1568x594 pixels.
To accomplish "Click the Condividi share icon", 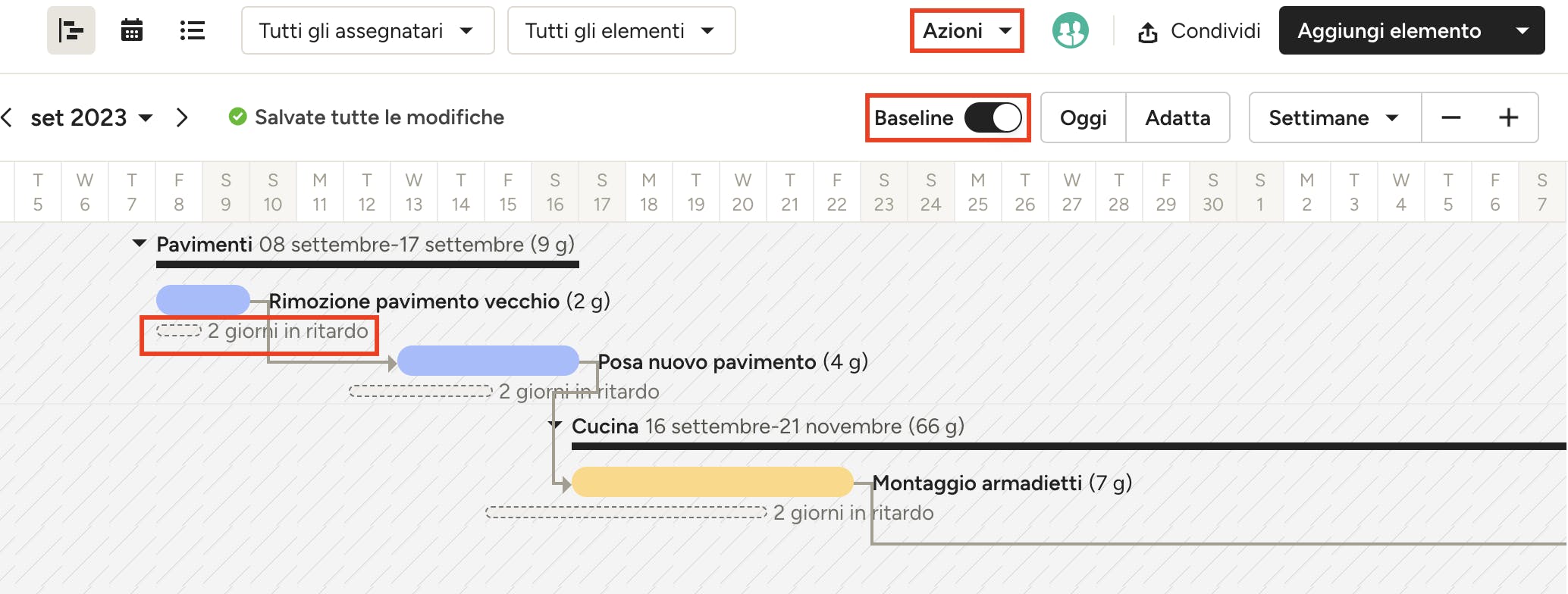I will pyautogui.click(x=1148, y=32).
